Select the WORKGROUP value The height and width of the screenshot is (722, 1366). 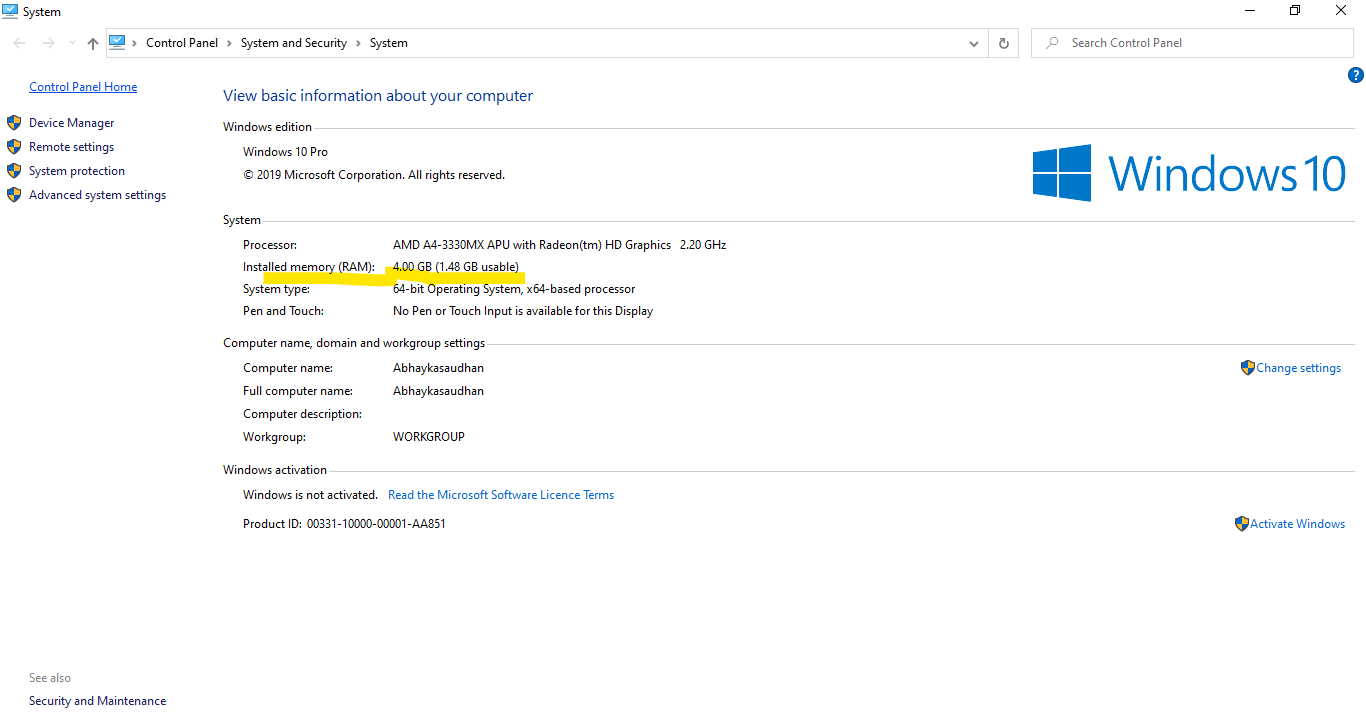429,437
